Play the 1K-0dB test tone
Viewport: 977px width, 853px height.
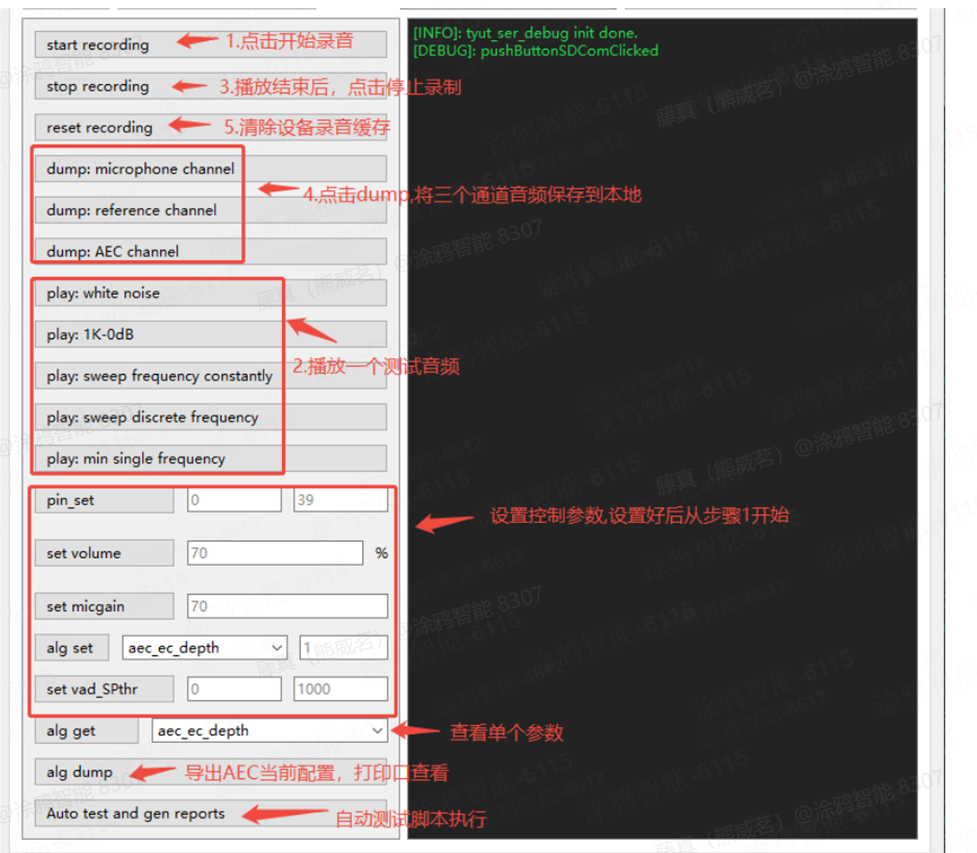[90, 335]
